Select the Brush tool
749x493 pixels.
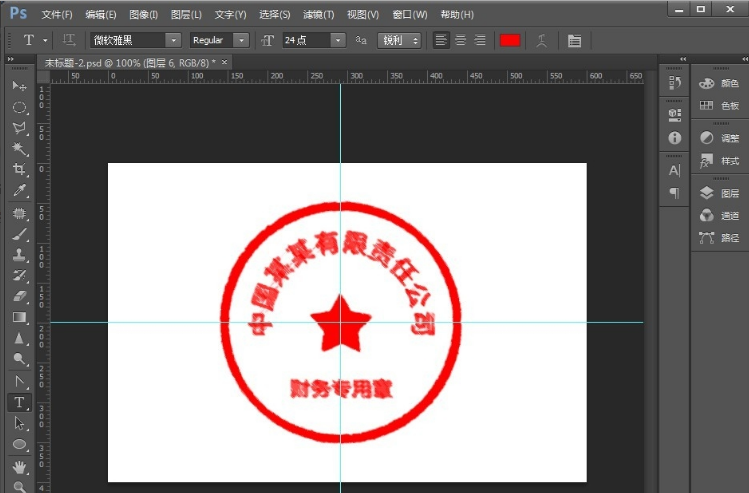(x=19, y=234)
